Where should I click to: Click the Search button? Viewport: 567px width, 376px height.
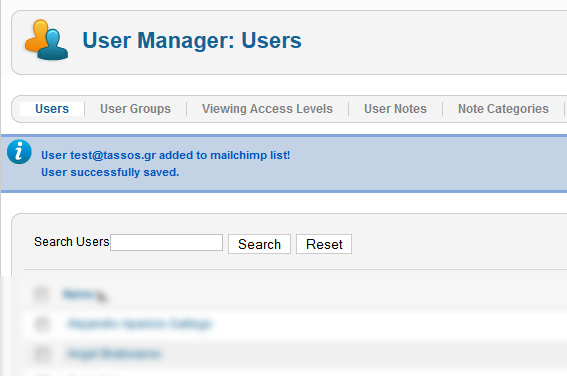pyautogui.click(x=259, y=244)
